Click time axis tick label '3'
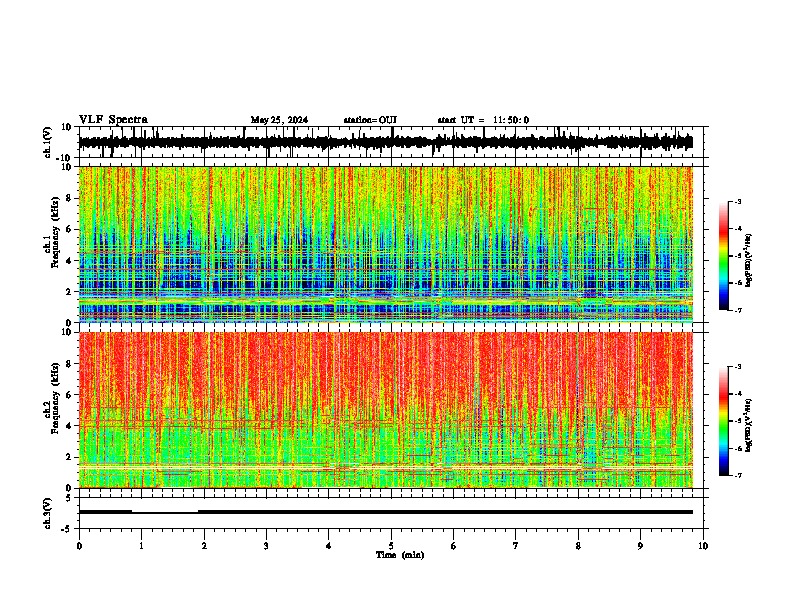 (x=266, y=546)
